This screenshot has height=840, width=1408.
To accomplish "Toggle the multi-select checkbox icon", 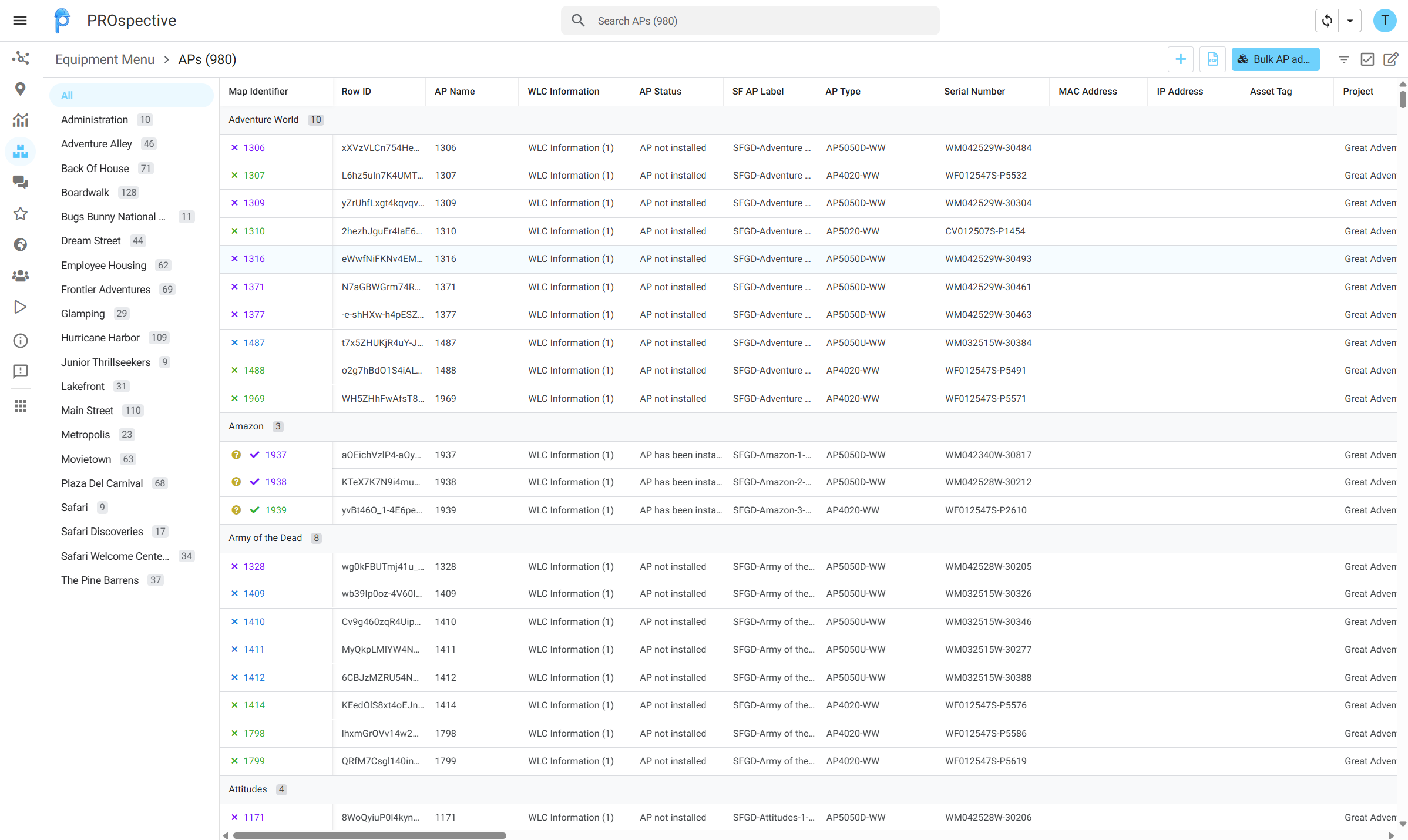I will click(1367, 59).
